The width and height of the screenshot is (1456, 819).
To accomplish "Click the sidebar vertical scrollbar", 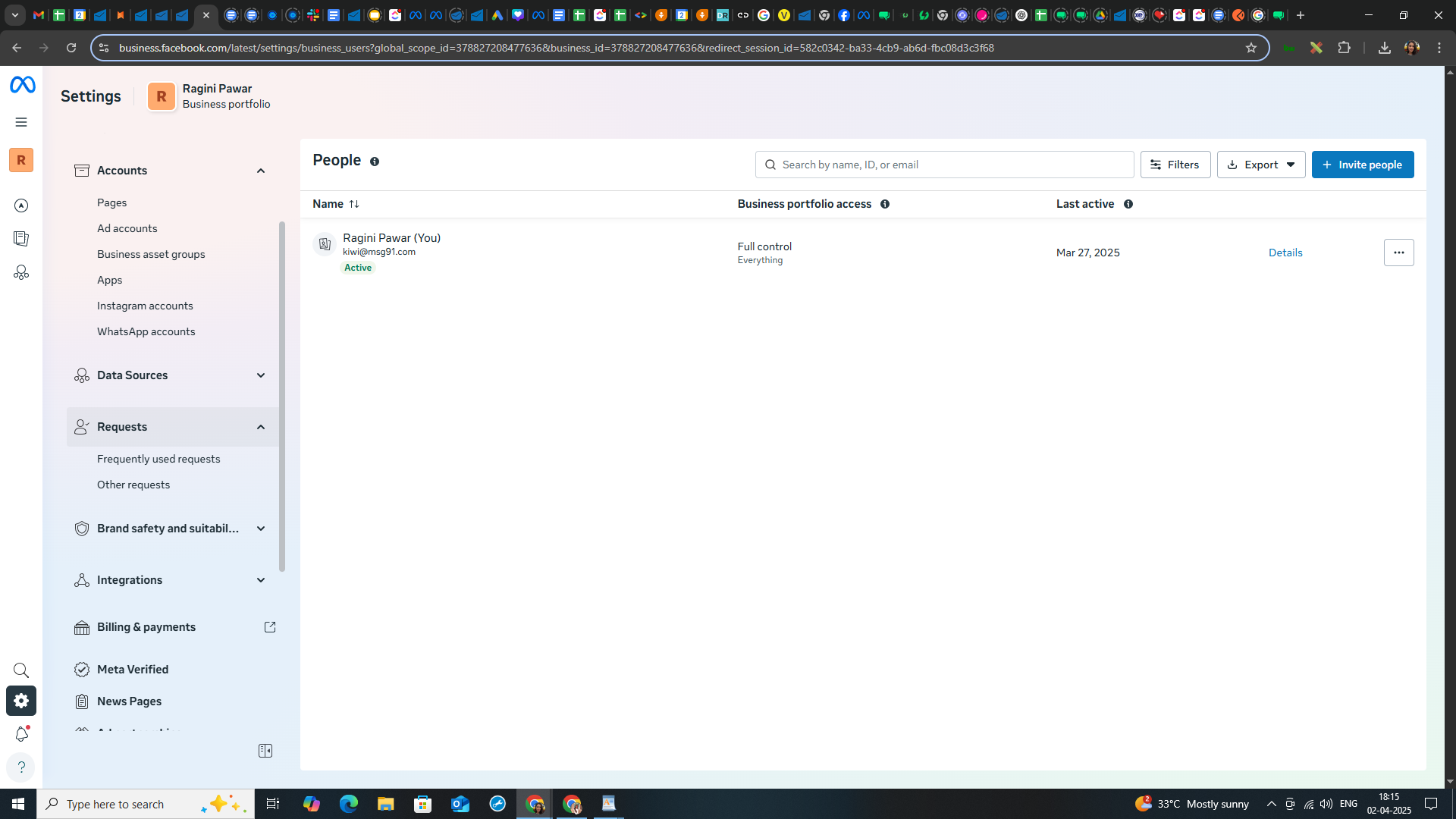I will (282, 394).
